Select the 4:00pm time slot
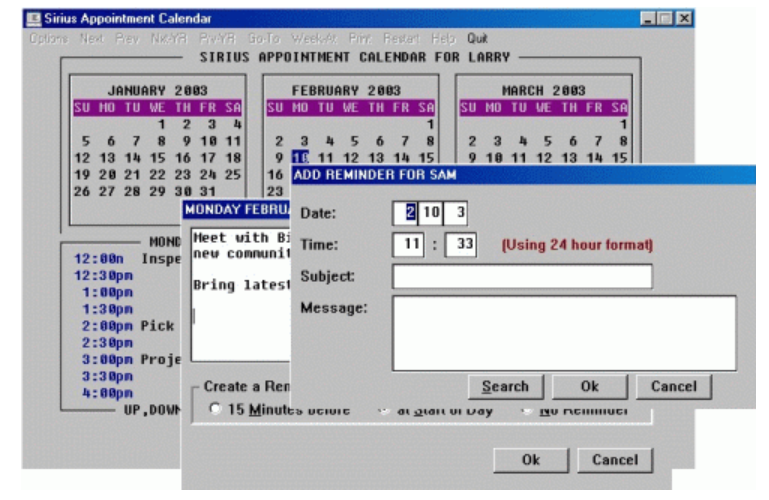 (107, 393)
